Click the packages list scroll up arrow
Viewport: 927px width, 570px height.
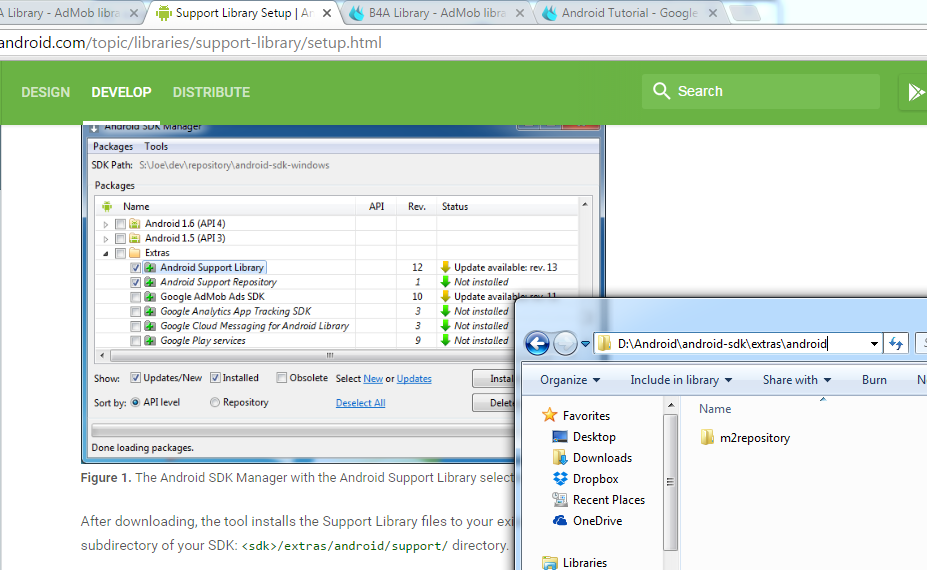click(x=585, y=205)
